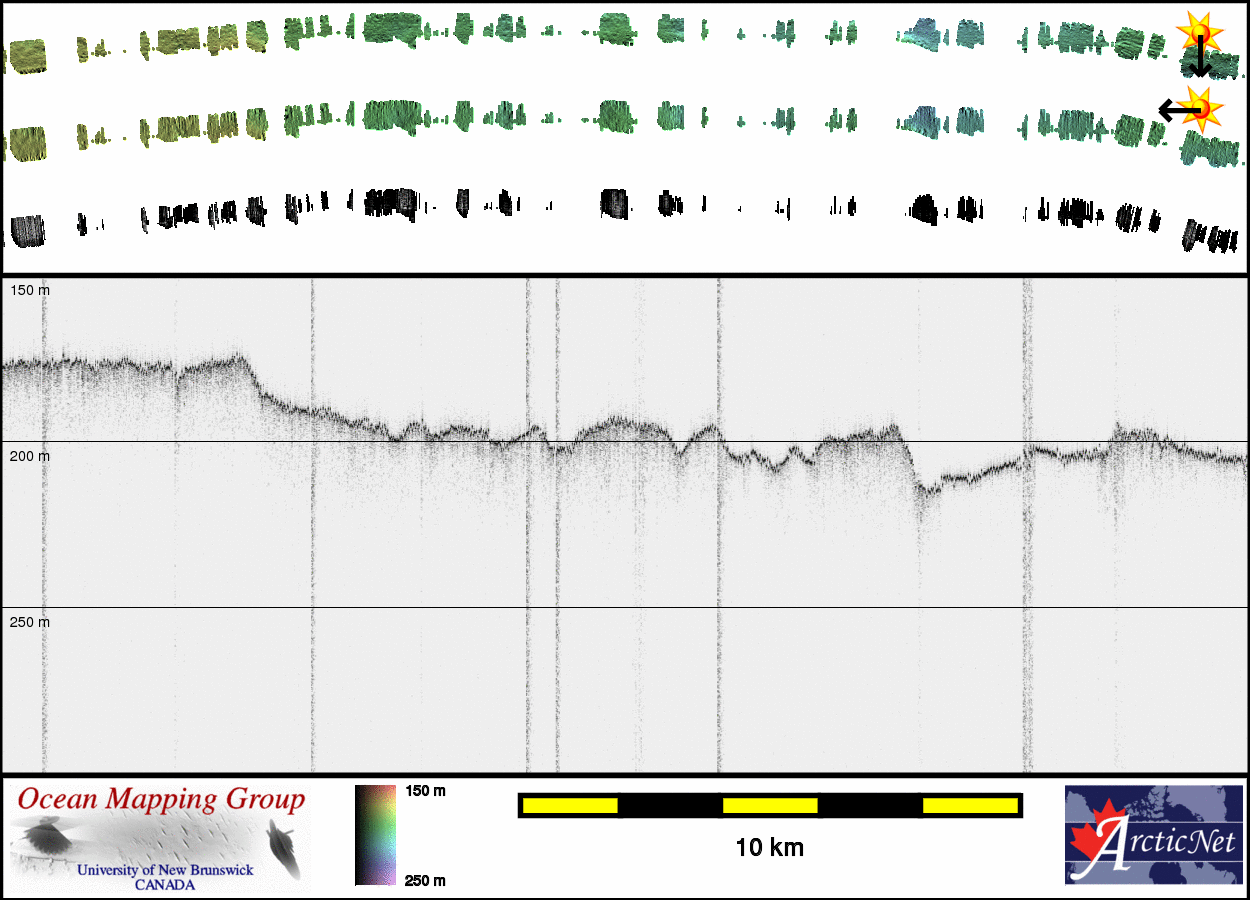Click the leftmost yellow scale bar segment

(x=570, y=805)
